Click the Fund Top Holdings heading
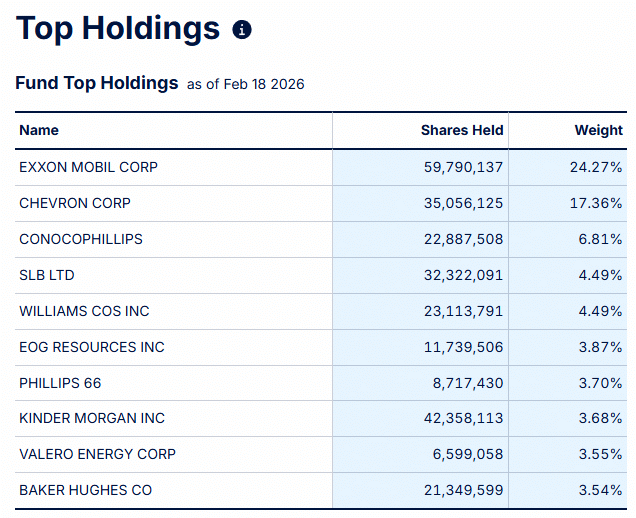 (x=96, y=83)
